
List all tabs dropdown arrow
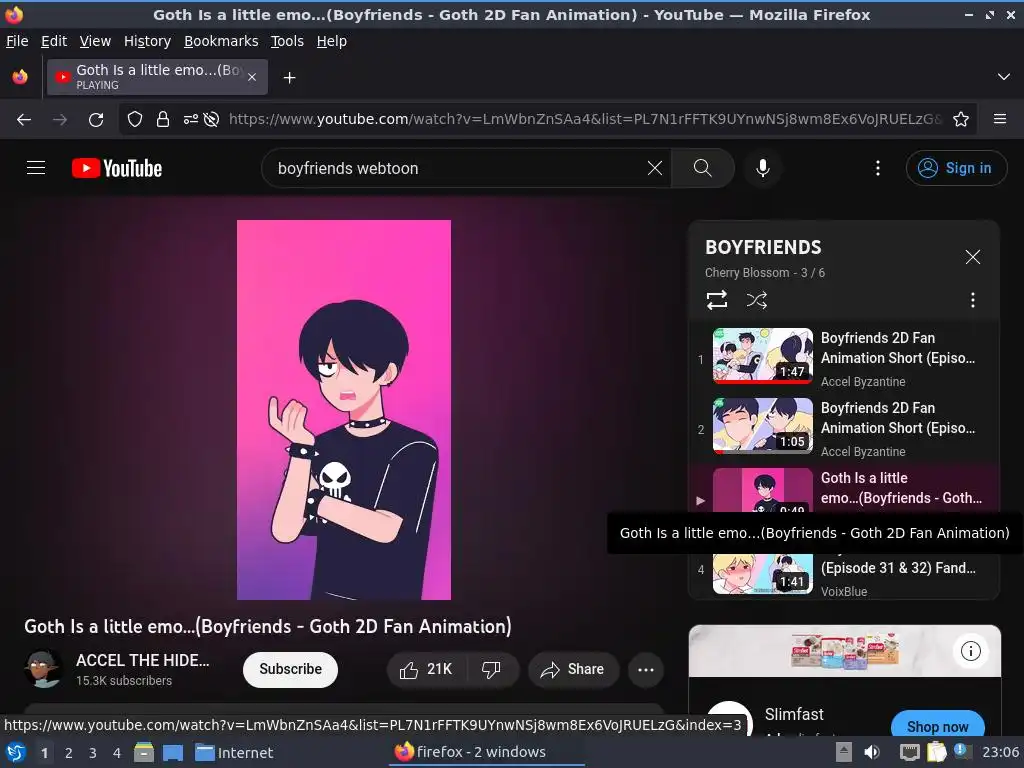click(x=1004, y=77)
